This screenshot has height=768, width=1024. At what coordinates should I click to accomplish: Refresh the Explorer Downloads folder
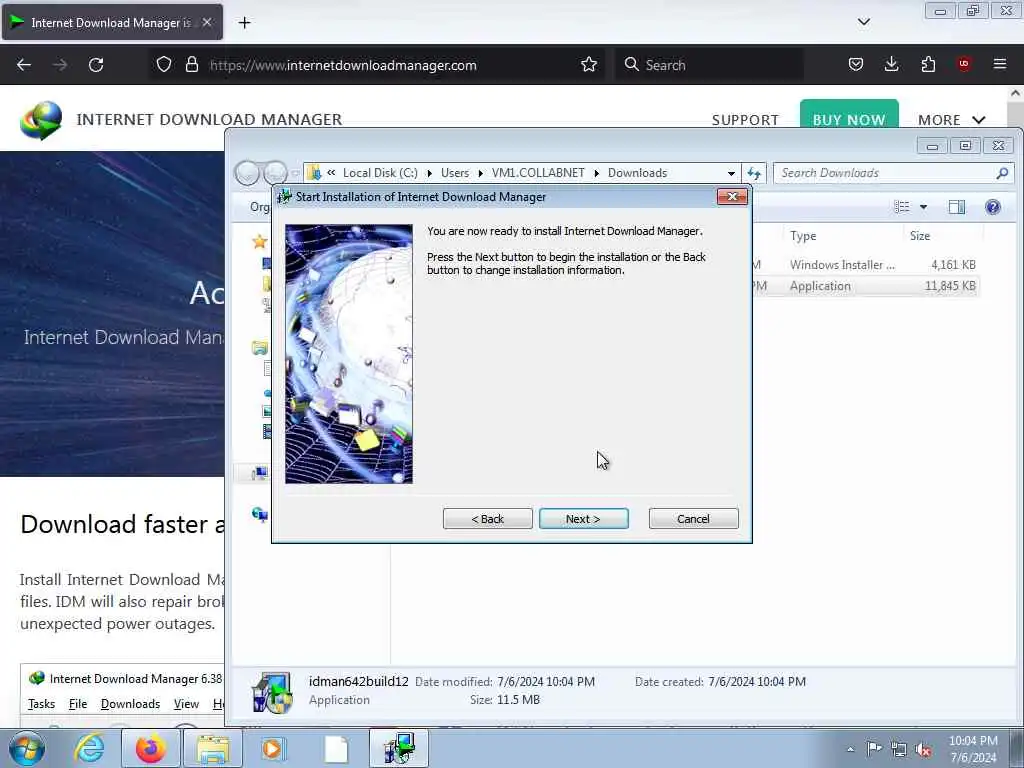[x=754, y=173]
